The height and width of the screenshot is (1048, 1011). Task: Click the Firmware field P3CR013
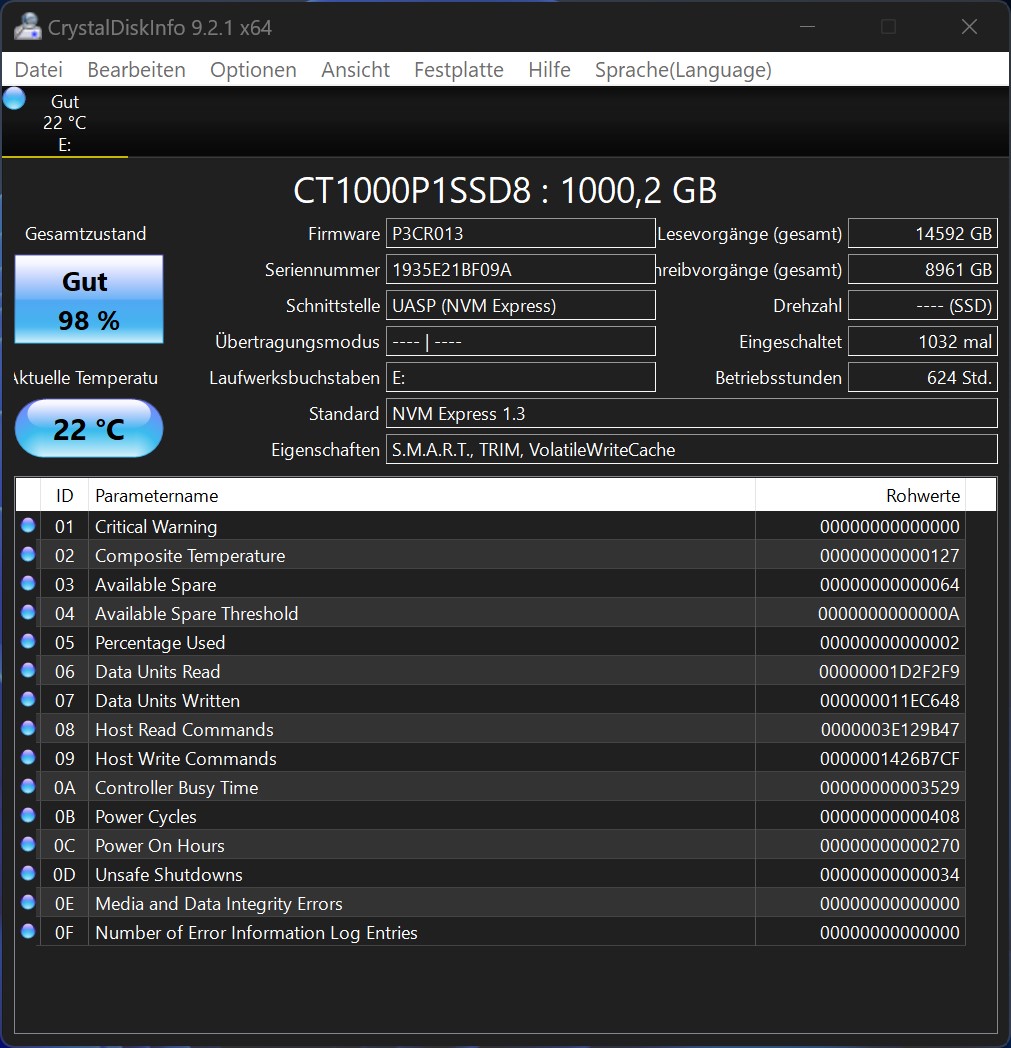click(521, 234)
